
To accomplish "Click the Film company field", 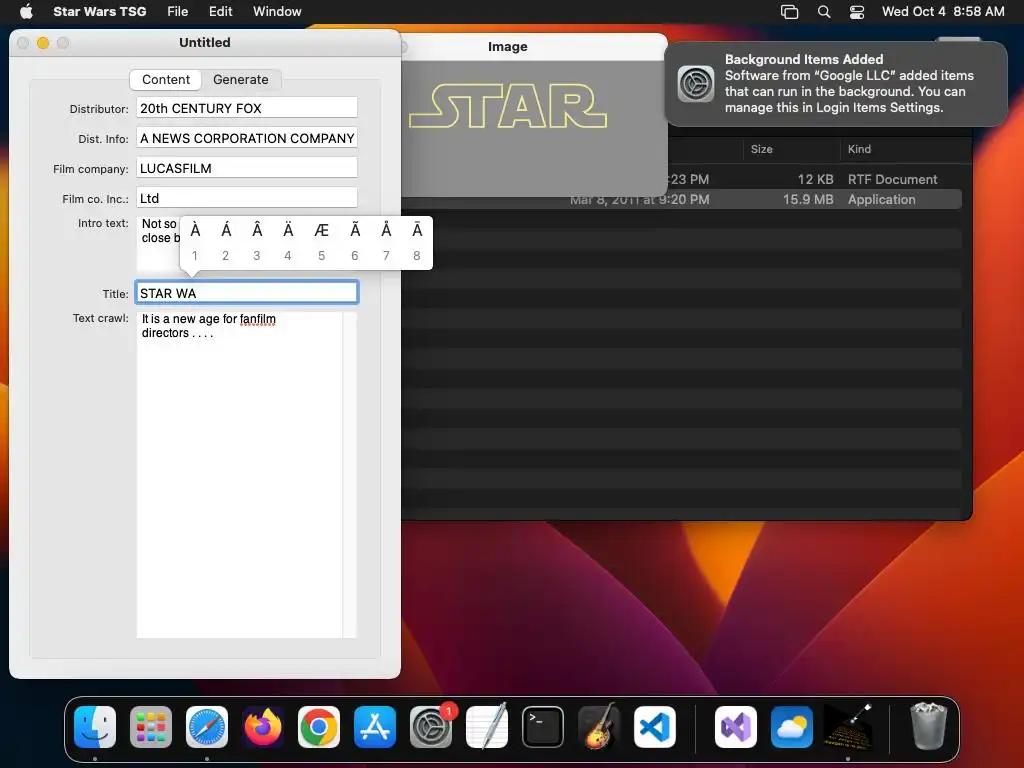I will click(x=247, y=168).
